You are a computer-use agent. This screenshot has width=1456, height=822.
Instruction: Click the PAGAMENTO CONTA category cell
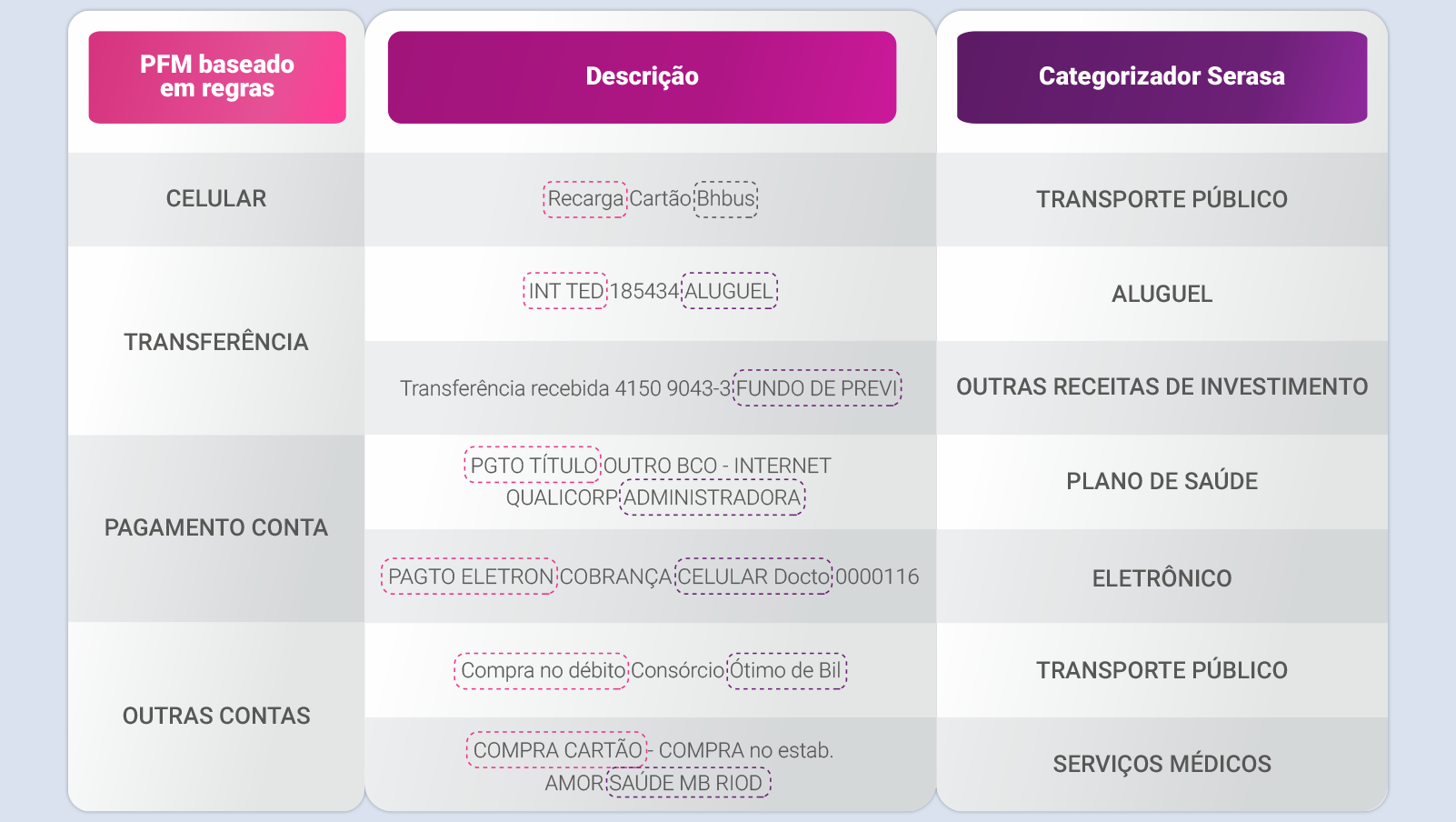[x=216, y=528]
